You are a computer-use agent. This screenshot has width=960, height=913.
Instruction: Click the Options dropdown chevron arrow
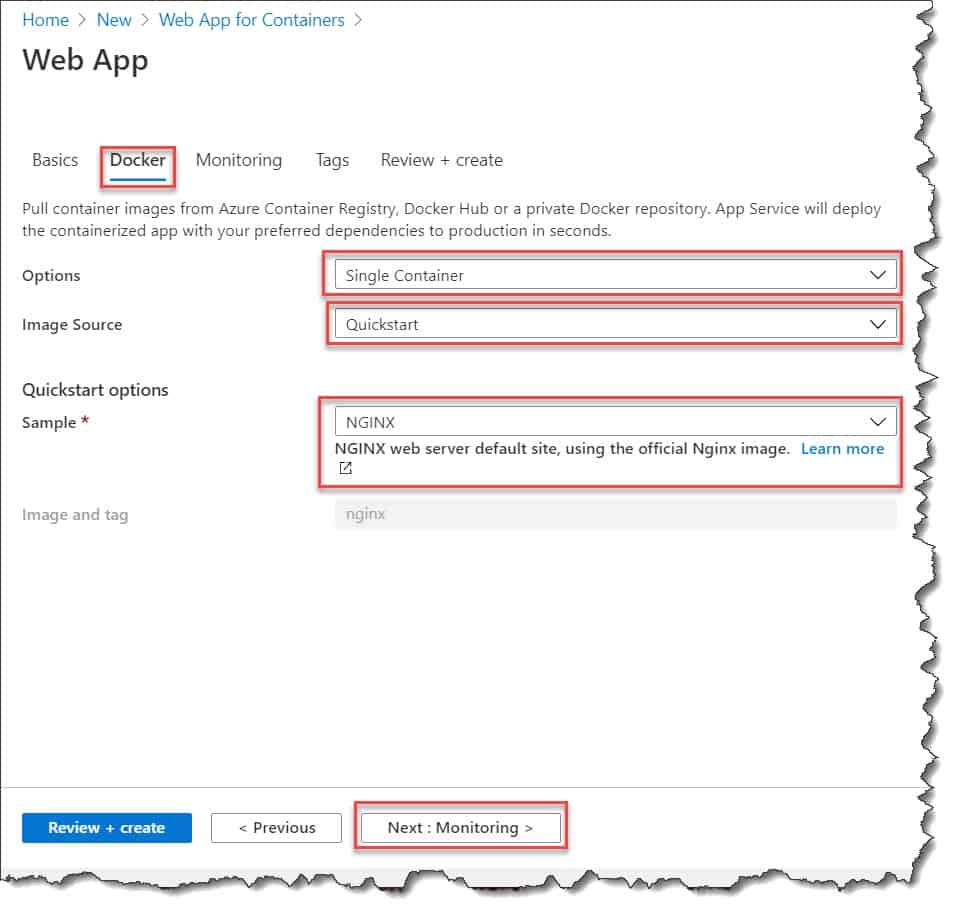878,274
